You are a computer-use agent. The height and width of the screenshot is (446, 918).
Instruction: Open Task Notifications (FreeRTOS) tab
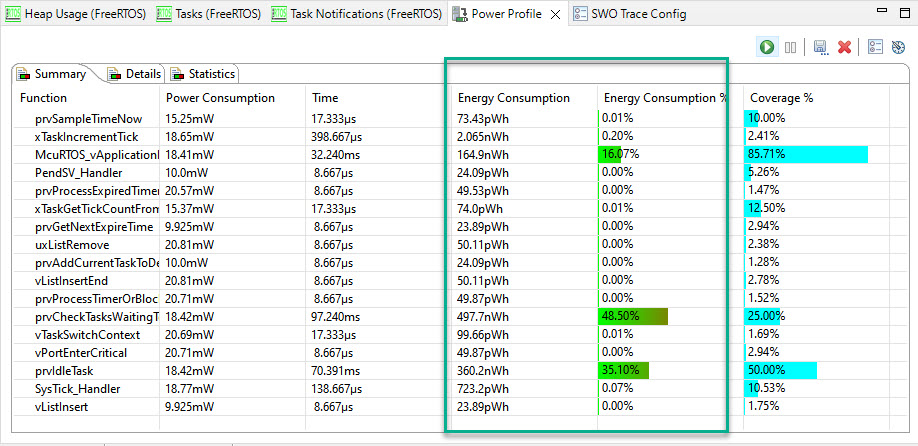357,14
